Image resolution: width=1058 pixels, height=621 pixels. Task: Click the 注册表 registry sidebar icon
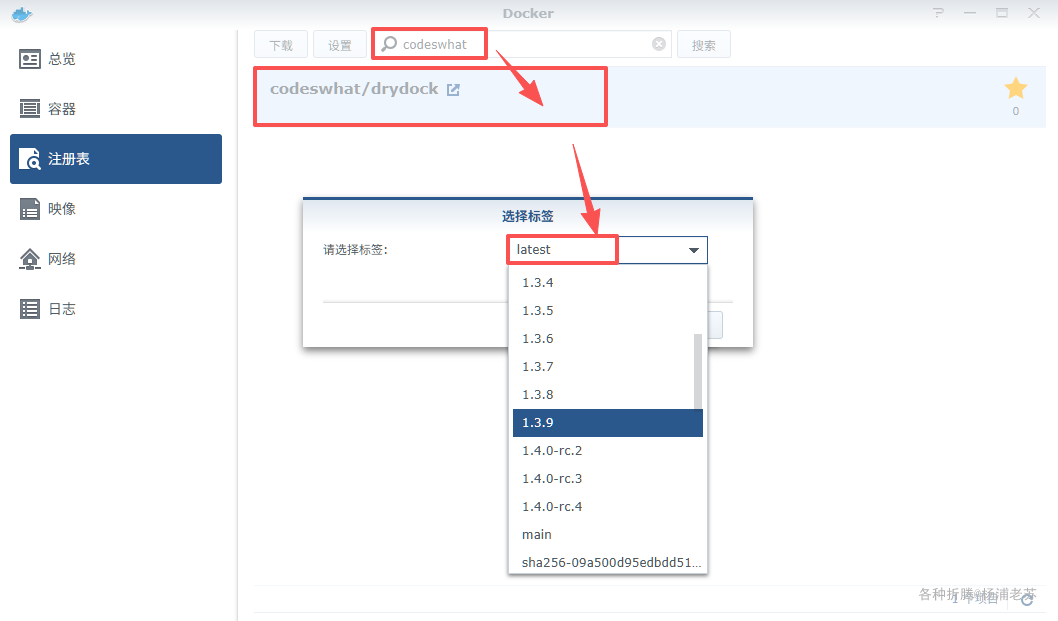pyautogui.click(x=30, y=159)
